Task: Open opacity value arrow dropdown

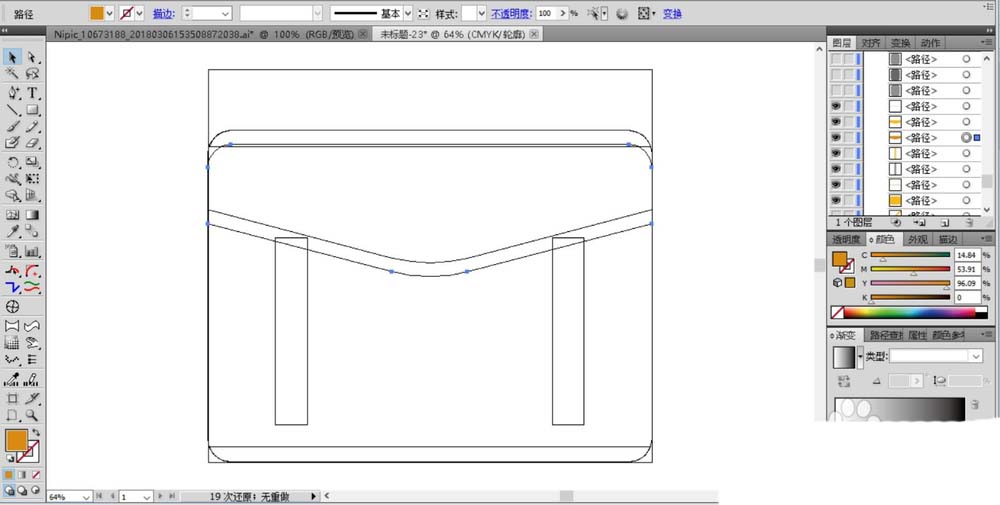Action: pos(562,13)
